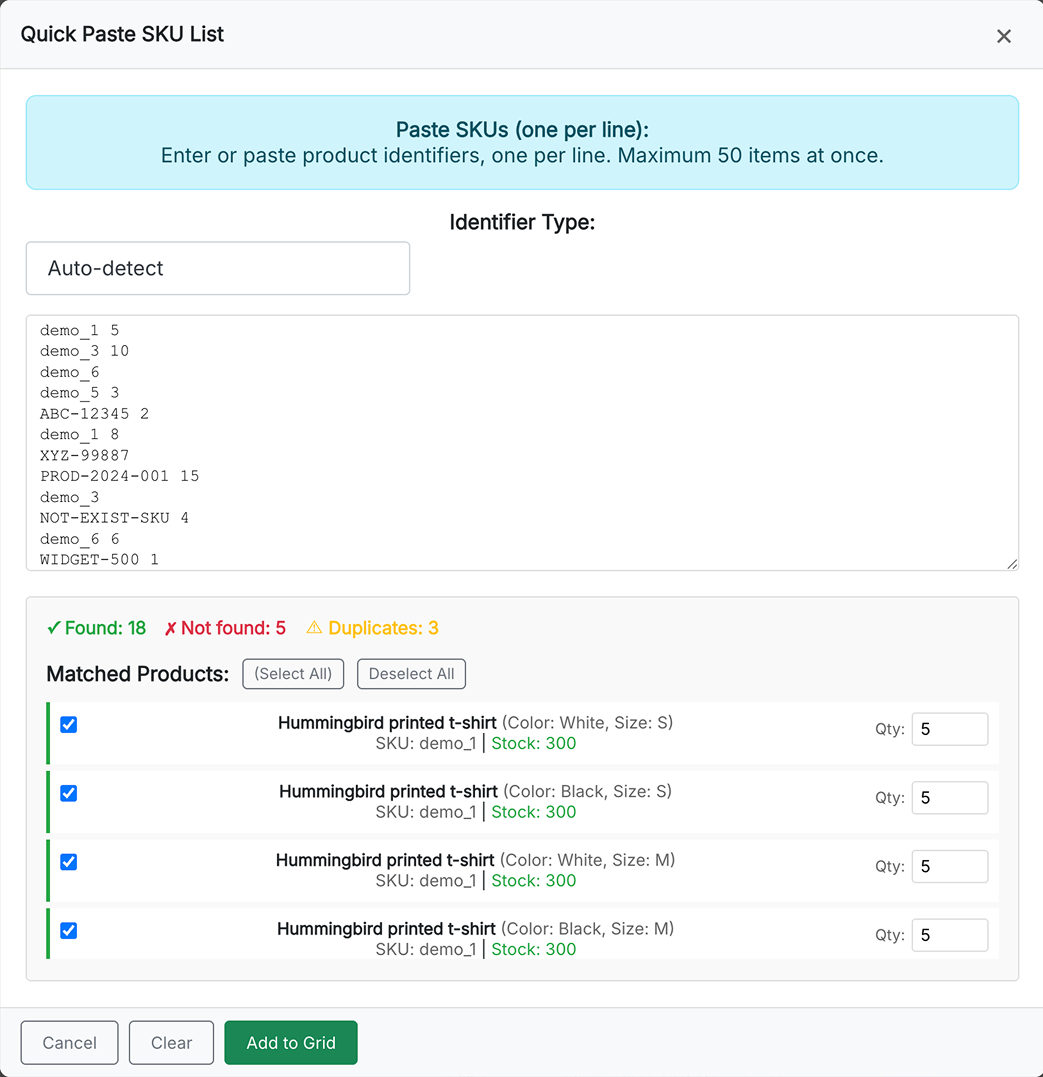Click the 'PROD-2024-001 15' line in textarea
1043x1077 pixels.
[x=120, y=476]
